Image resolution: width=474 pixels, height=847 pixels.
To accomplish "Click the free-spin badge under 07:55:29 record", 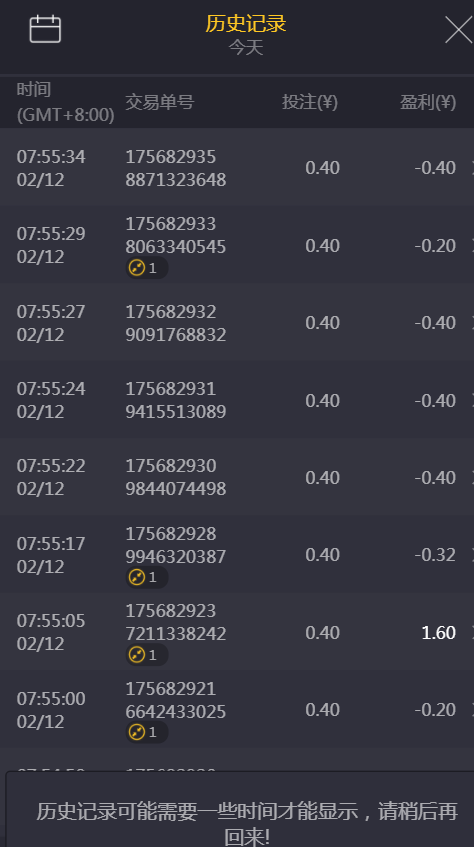I will pos(146,268).
